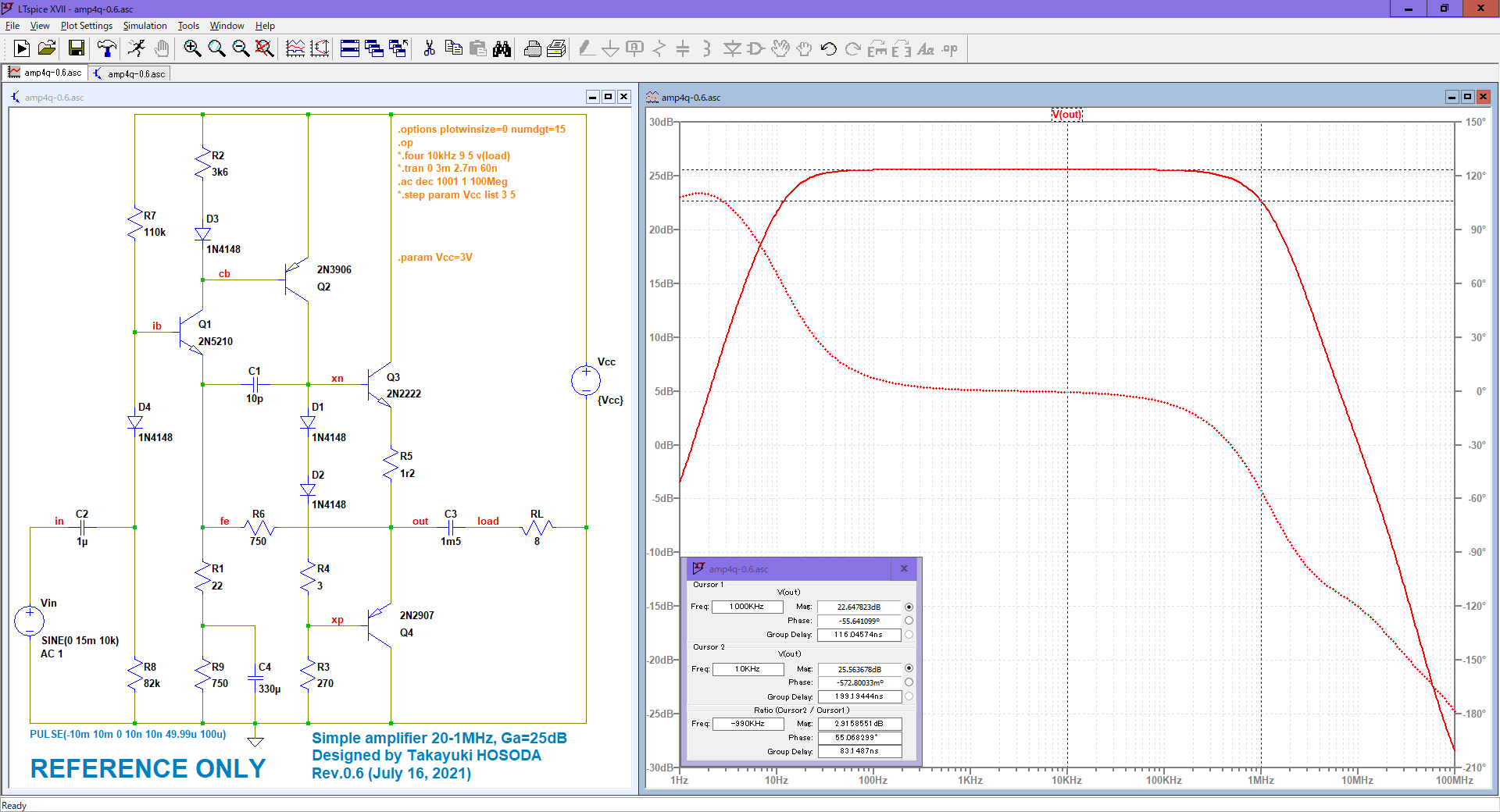Click the Paste clipboard toolbar icon
Screen dimensions: 1500x812
click(478, 48)
